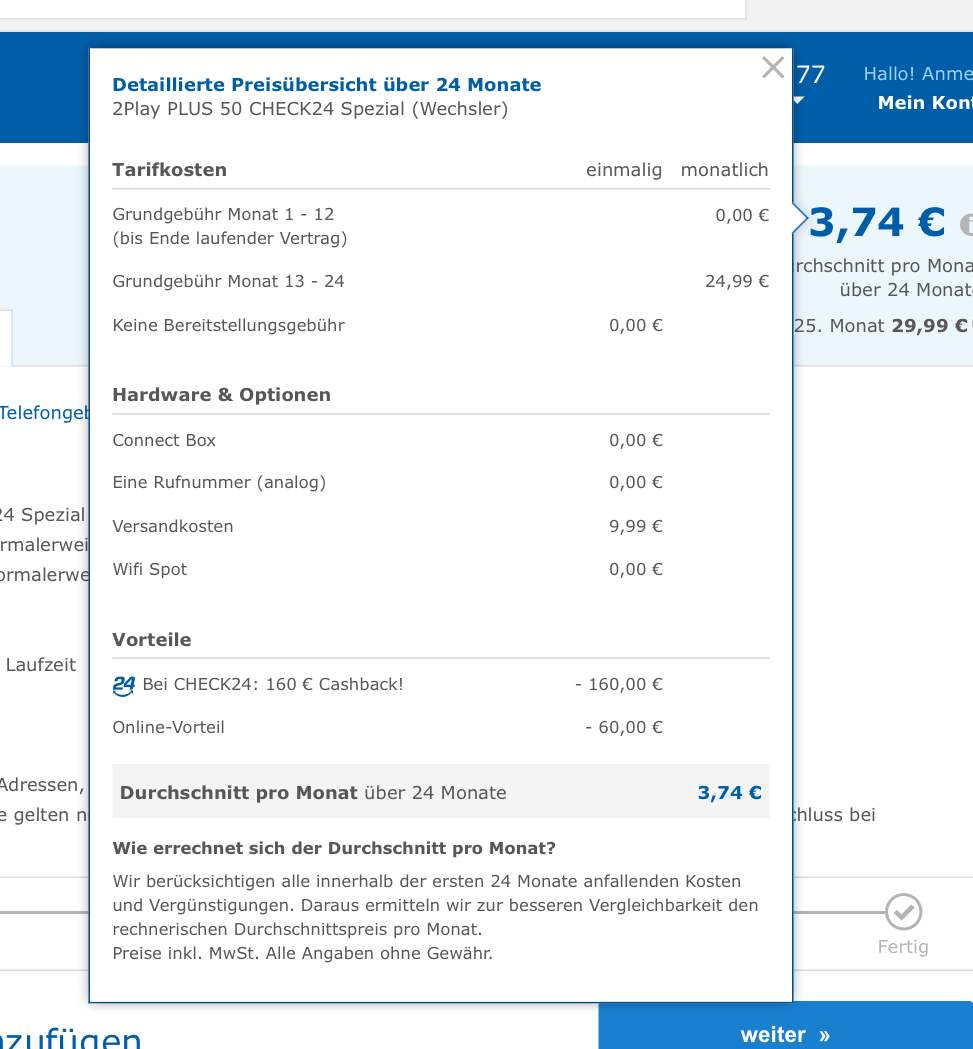Viewport: 973px width, 1049px height.
Task: Click the CHECK24 logo next to cashback offer
Action: coord(122,687)
